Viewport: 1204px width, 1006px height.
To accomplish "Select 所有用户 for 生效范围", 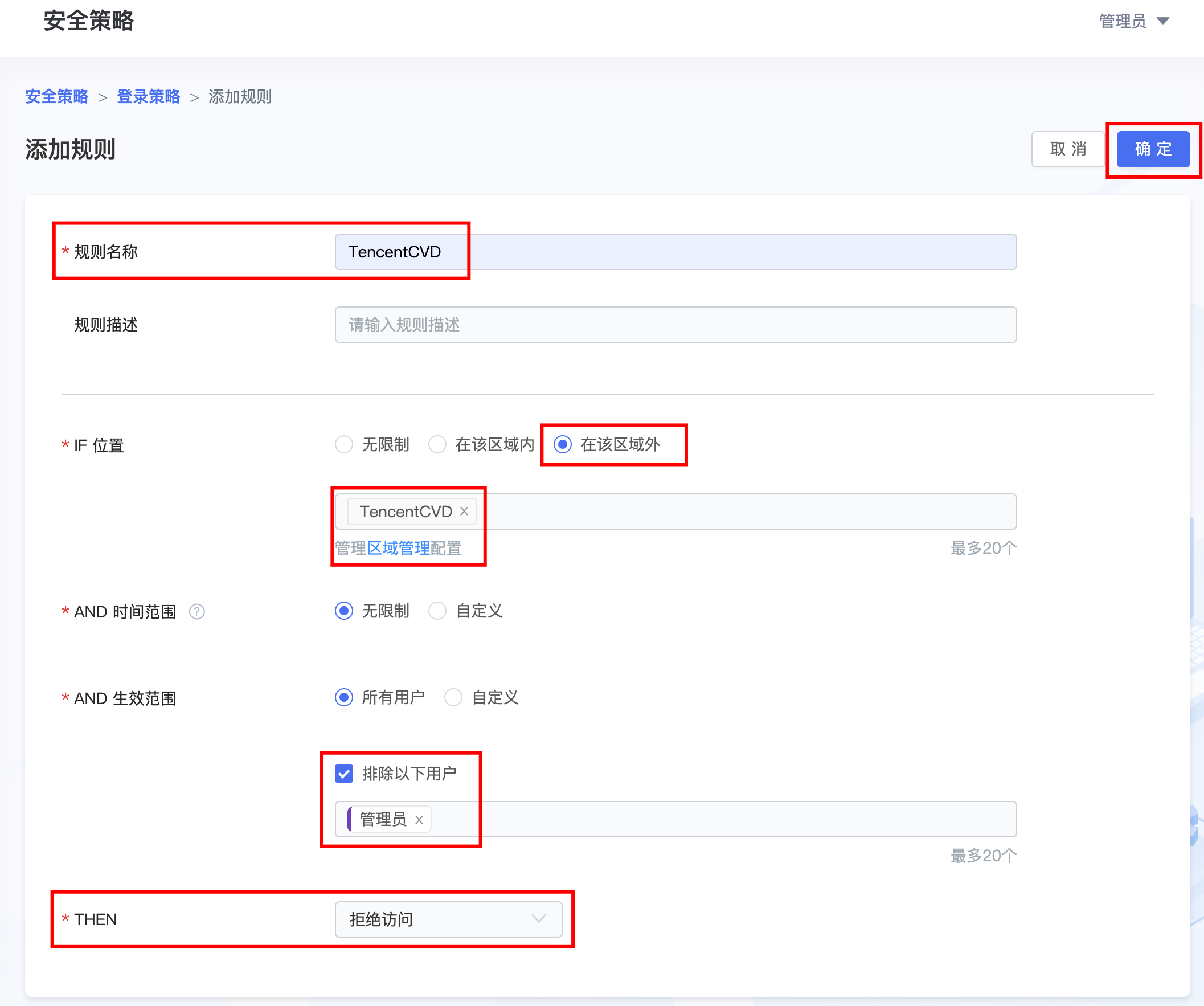I will 344,697.
